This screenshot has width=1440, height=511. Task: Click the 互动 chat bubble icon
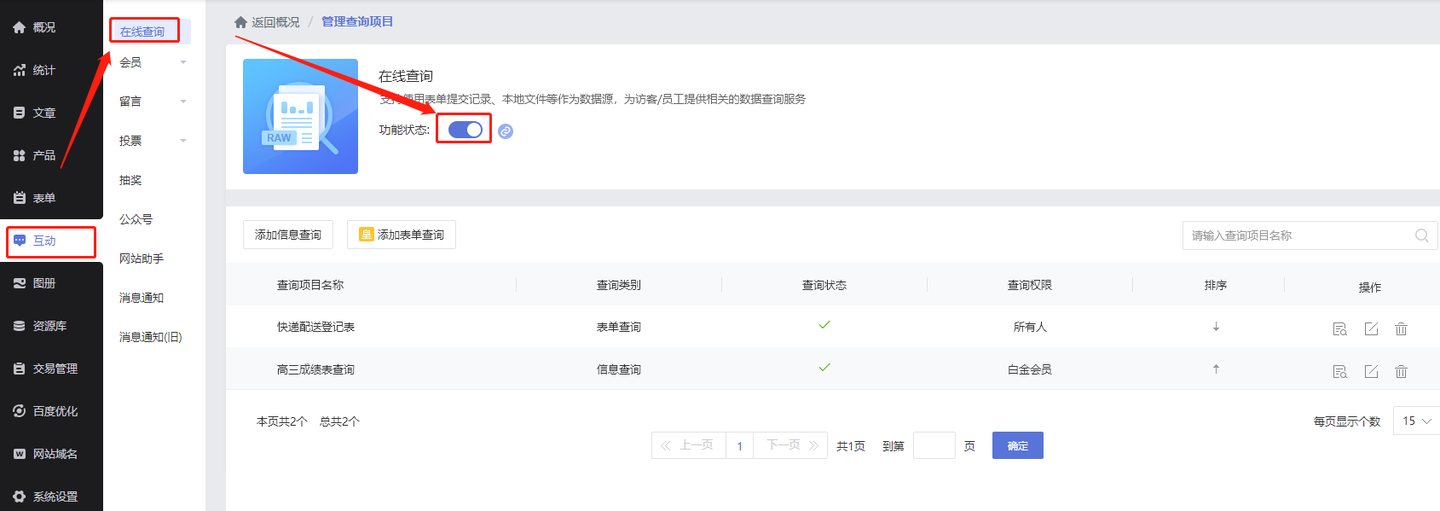19,241
